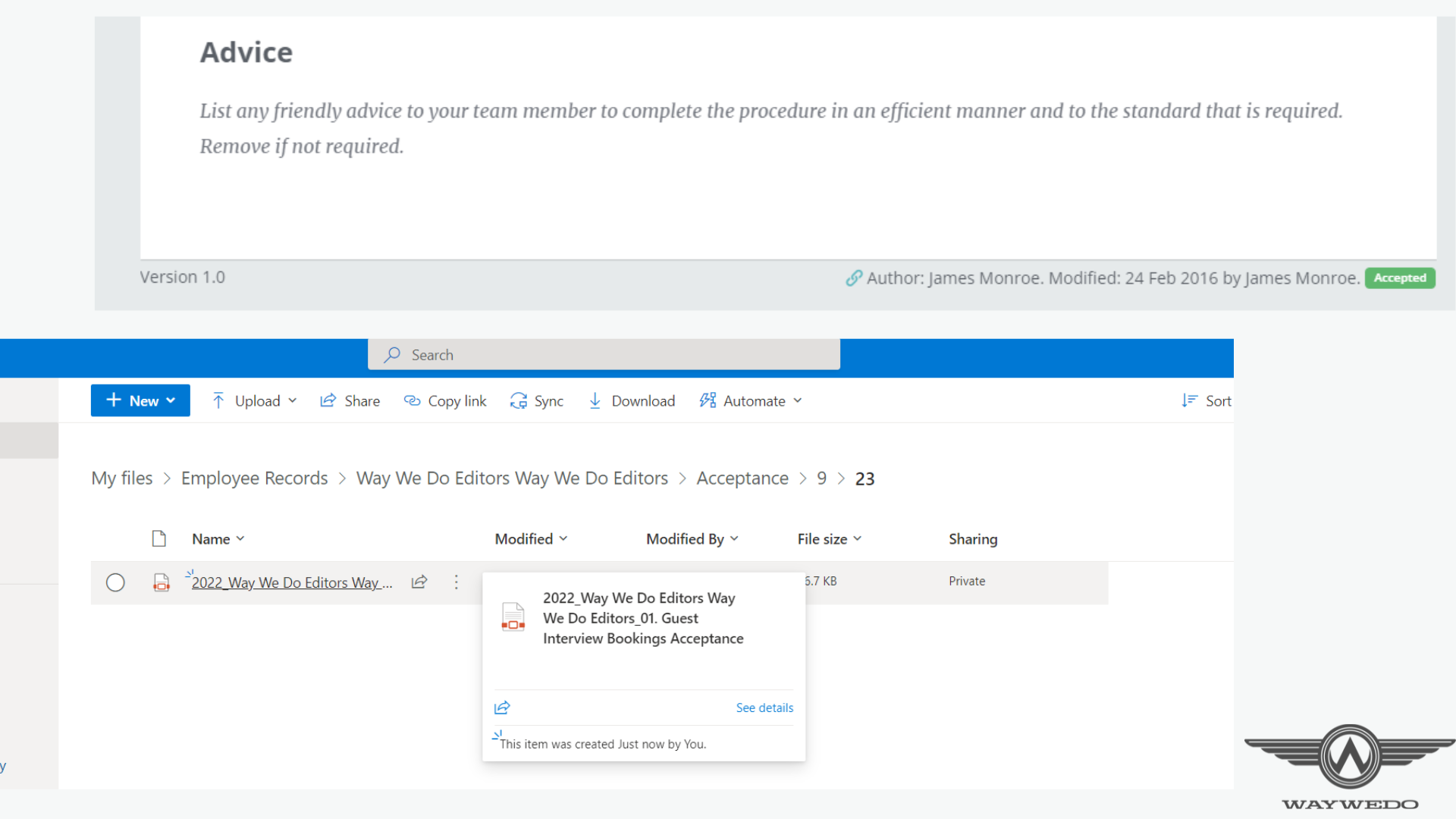Go to Acceptance folder breadcrumb

(x=742, y=479)
